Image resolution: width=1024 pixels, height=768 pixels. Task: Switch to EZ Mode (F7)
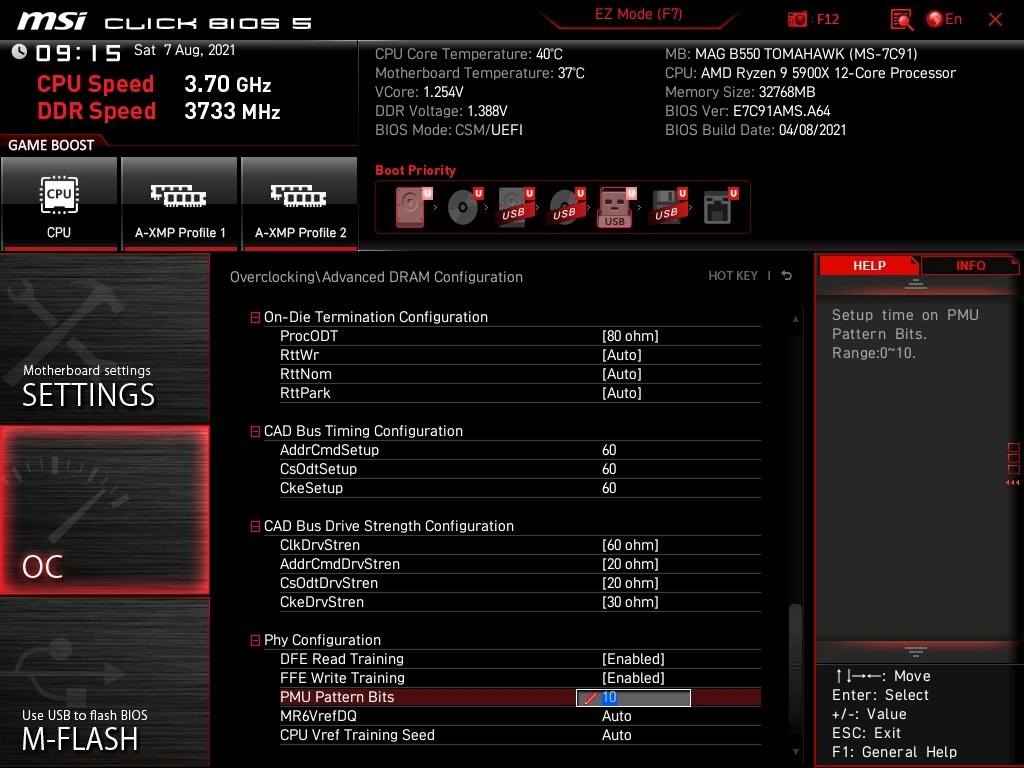coord(638,14)
